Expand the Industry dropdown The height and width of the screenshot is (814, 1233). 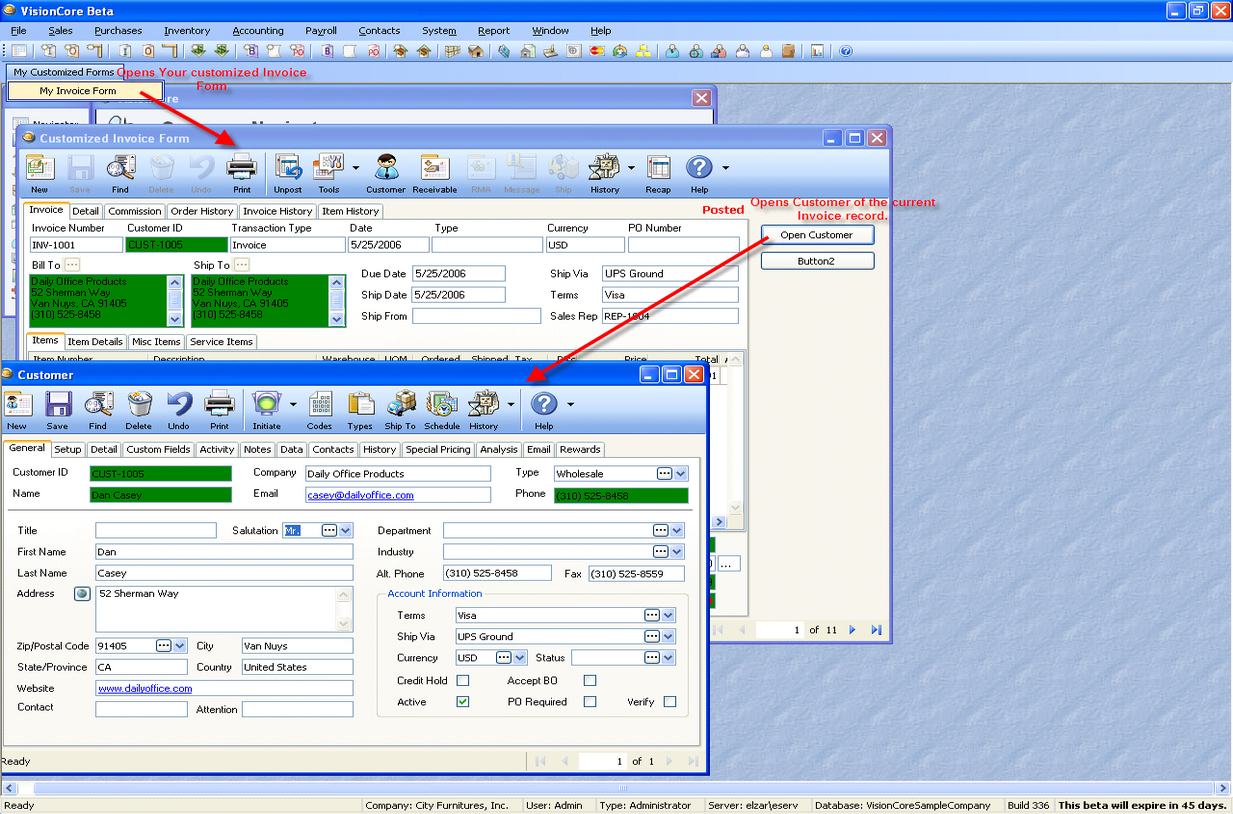click(x=677, y=552)
